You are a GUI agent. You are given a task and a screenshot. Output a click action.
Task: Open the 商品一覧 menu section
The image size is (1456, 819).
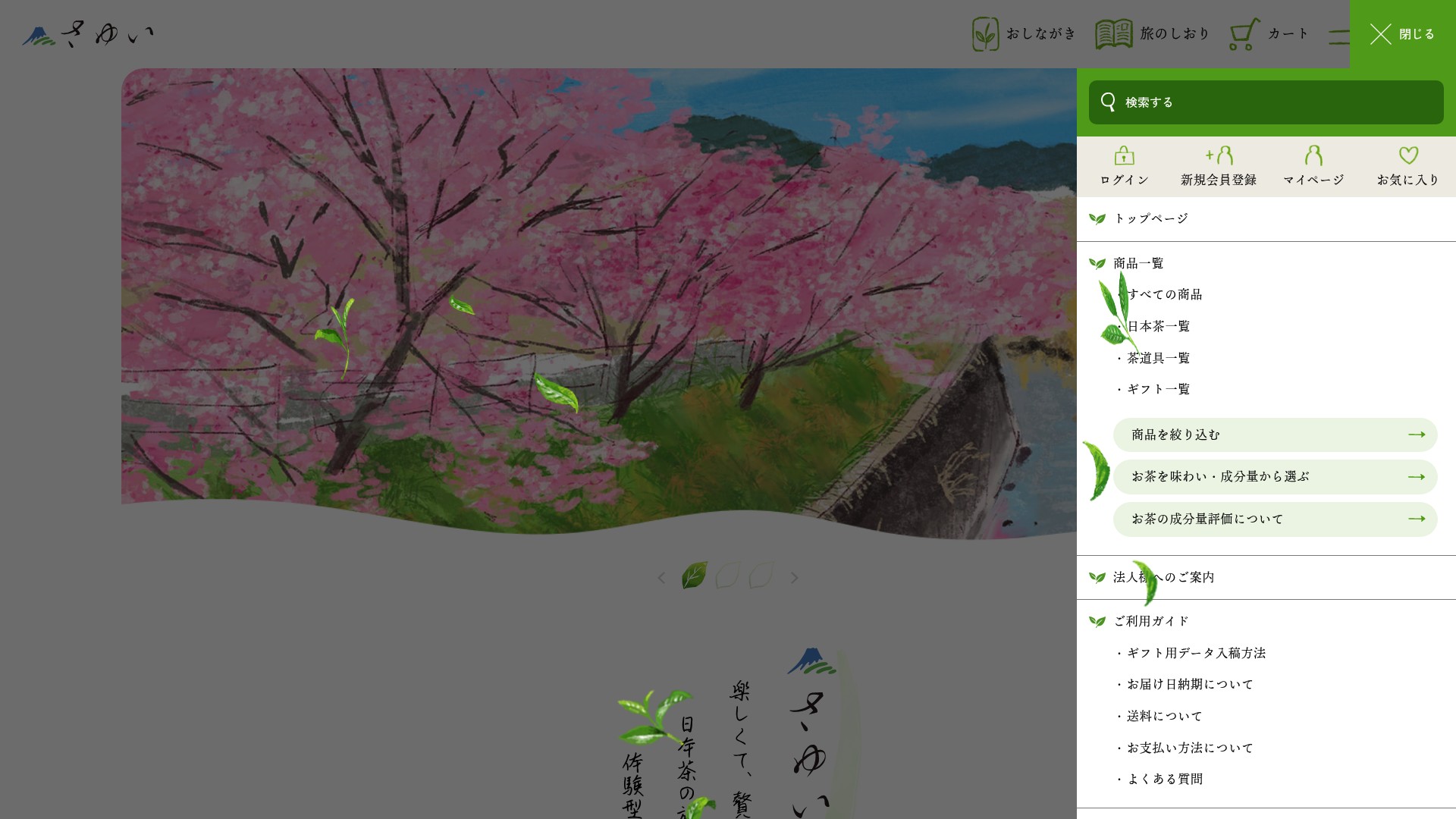(x=1138, y=263)
